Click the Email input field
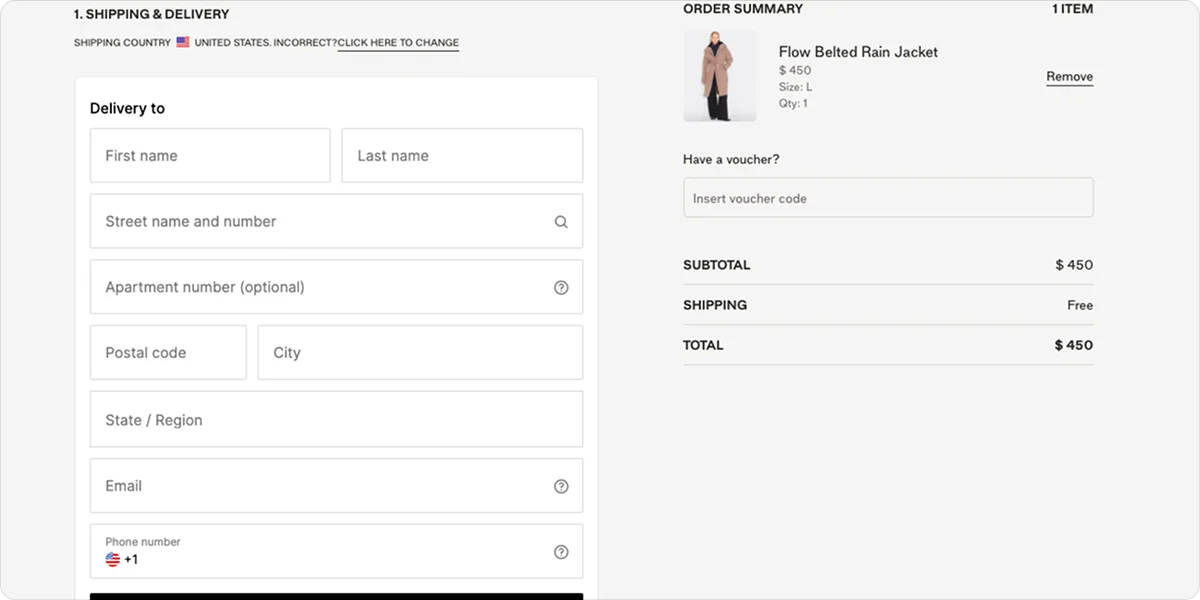Screen dimensions: 1200x600 click(x=336, y=486)
